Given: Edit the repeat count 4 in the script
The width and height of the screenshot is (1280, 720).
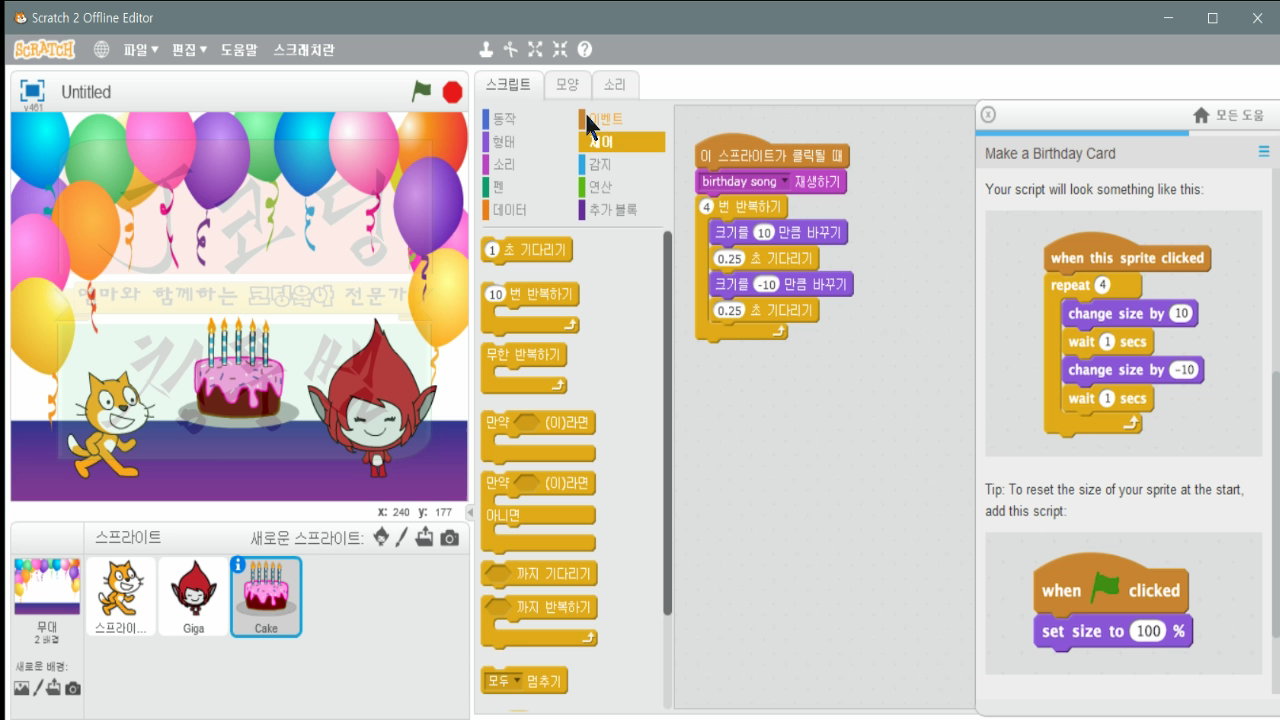Looking at the screenshot, I should click(x=706, y=207).
